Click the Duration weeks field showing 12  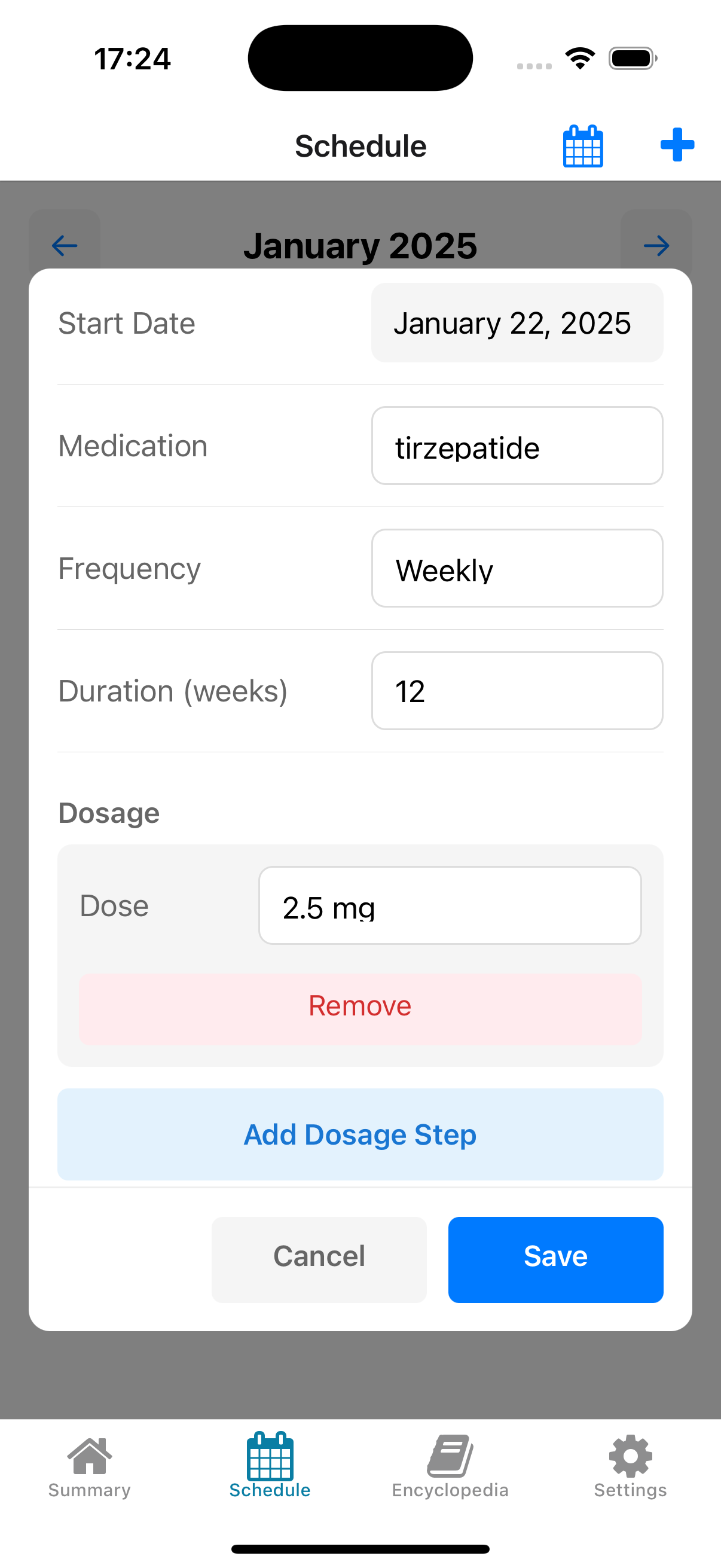(x=517, y=691)
